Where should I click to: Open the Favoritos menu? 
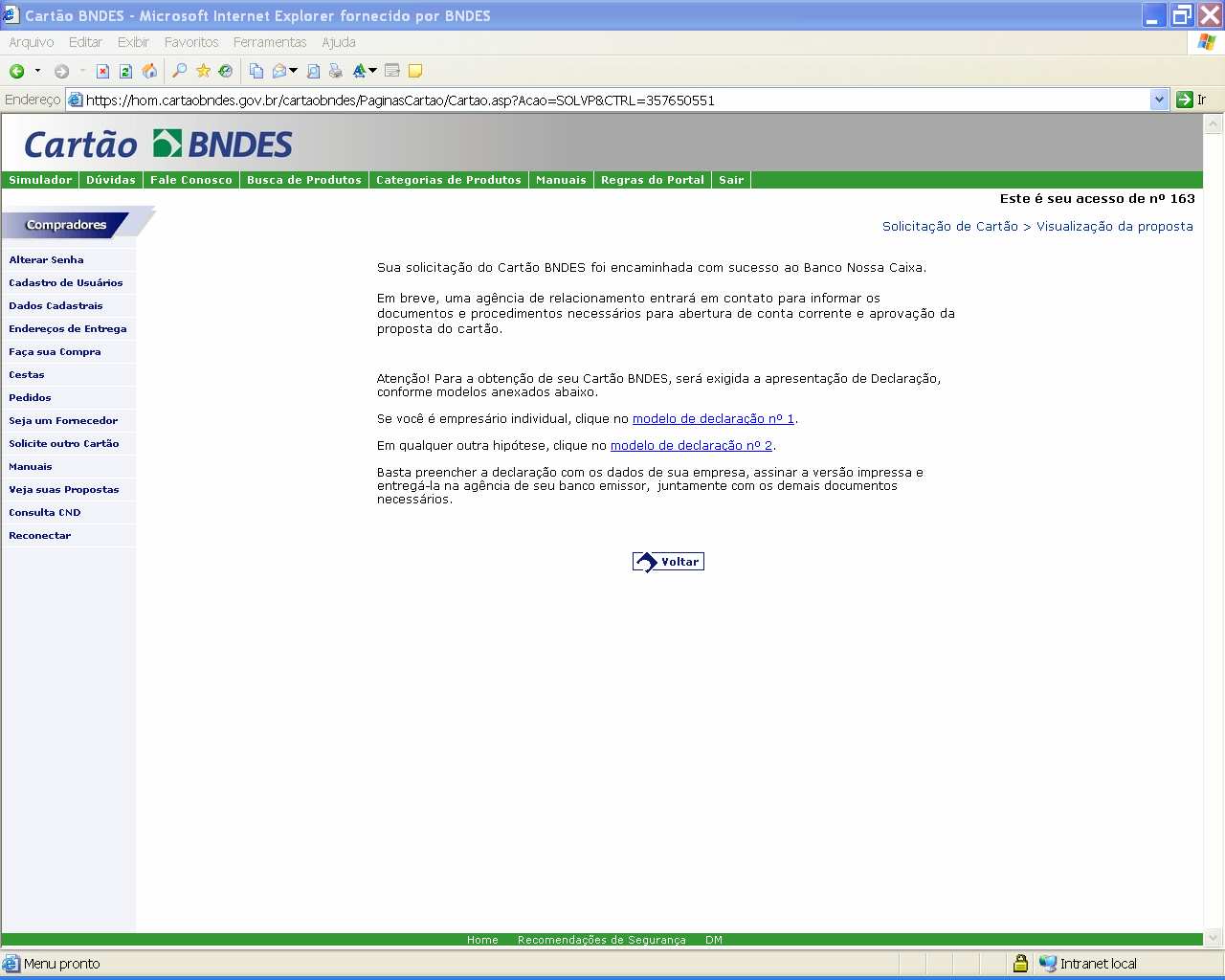tap(191, 42)
